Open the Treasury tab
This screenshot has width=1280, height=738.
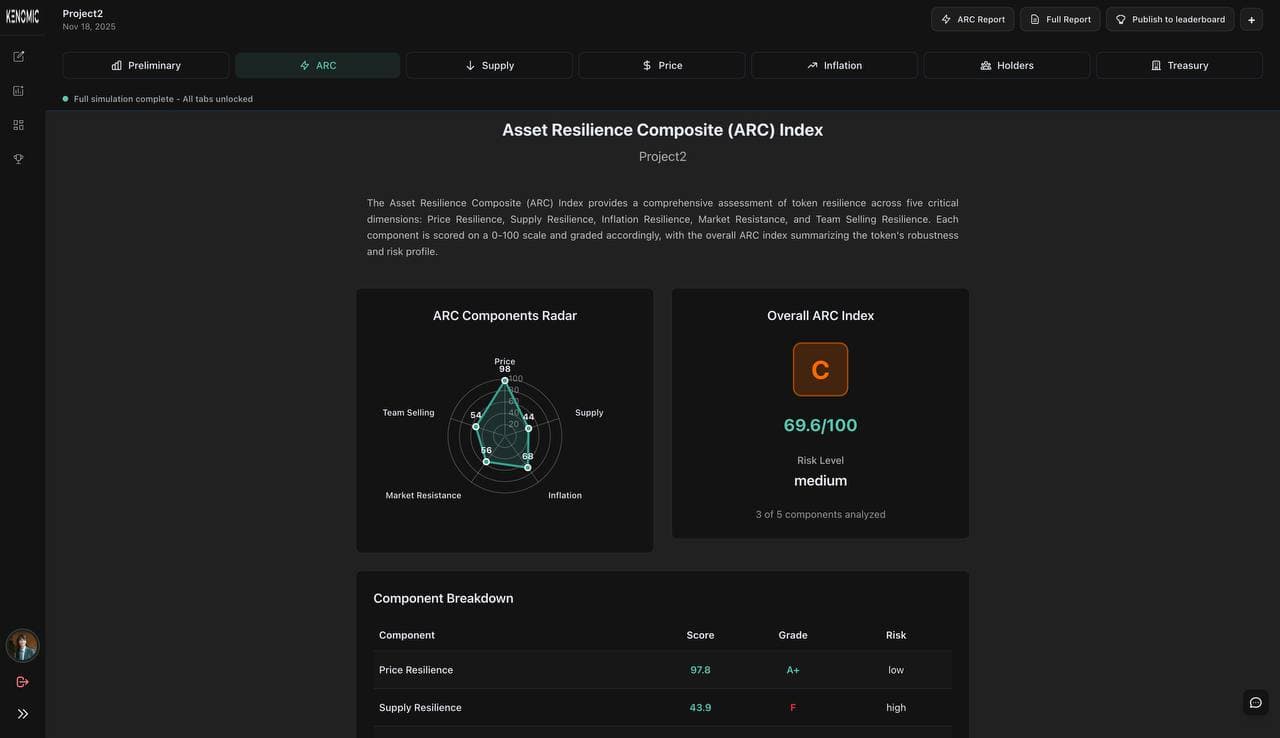click(x=1179, y=64)
